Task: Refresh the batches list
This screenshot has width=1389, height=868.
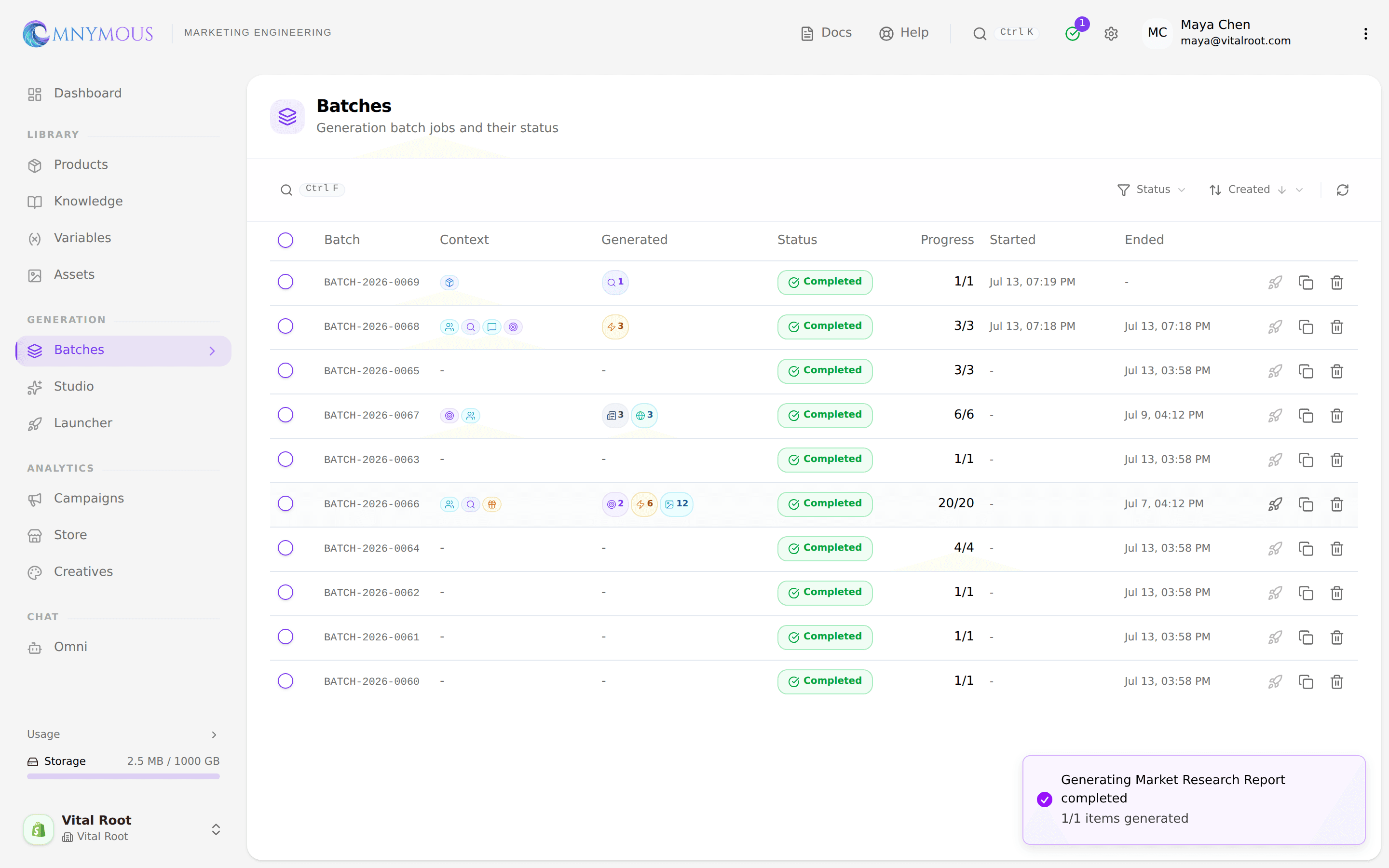Action: point(1342,190)
